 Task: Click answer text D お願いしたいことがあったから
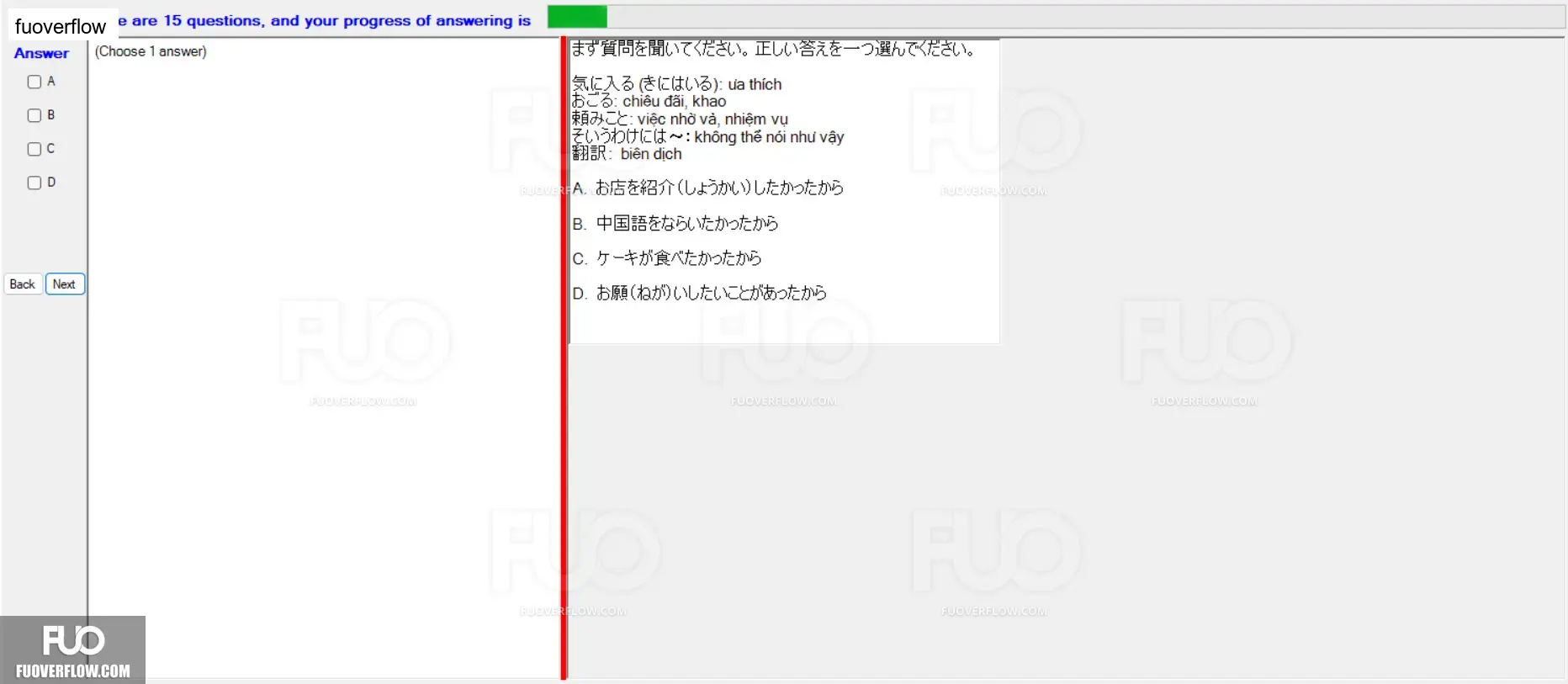pyautogui.click(x=700, y=293)
